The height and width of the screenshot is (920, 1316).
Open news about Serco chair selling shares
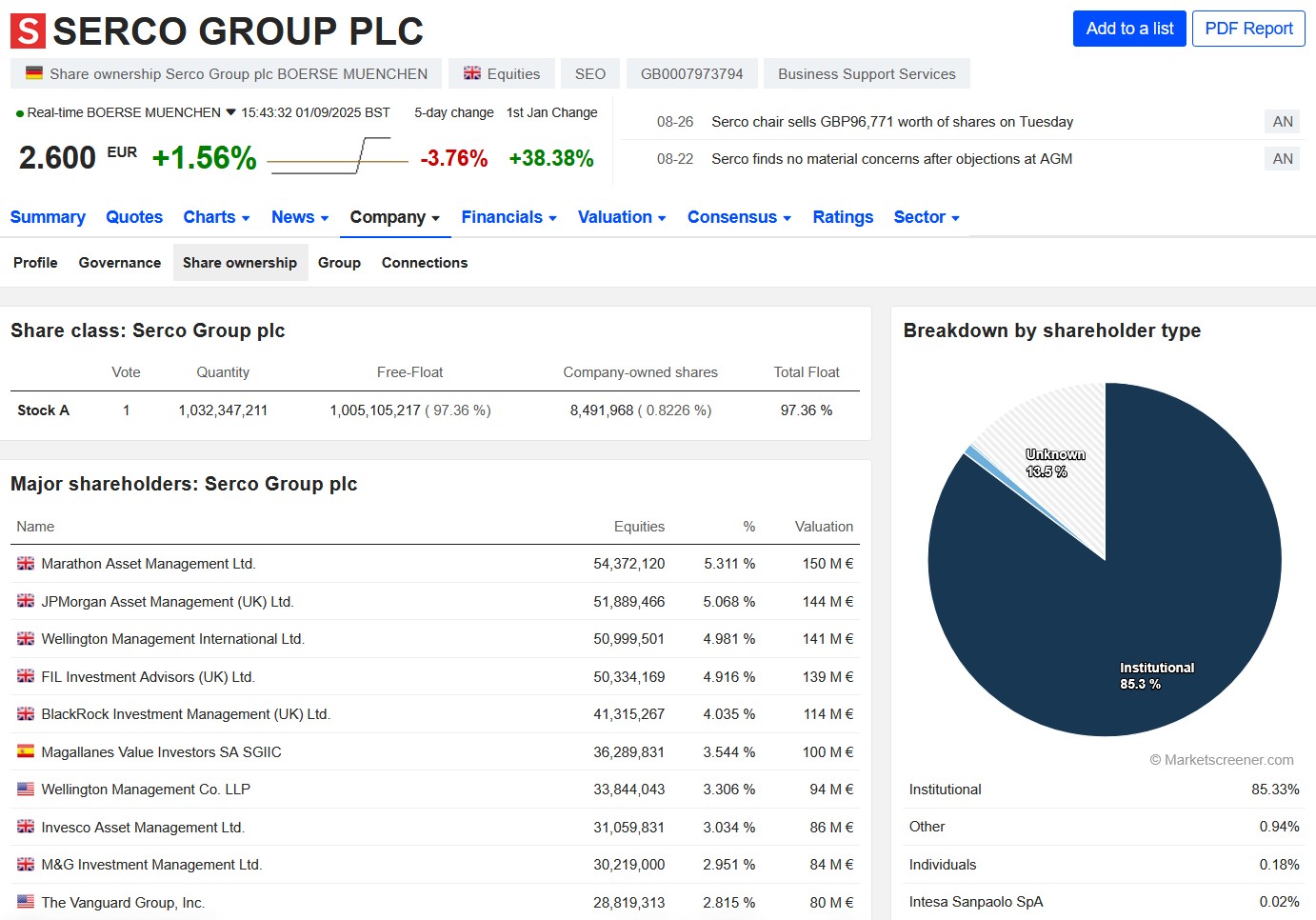click(892, 122)
